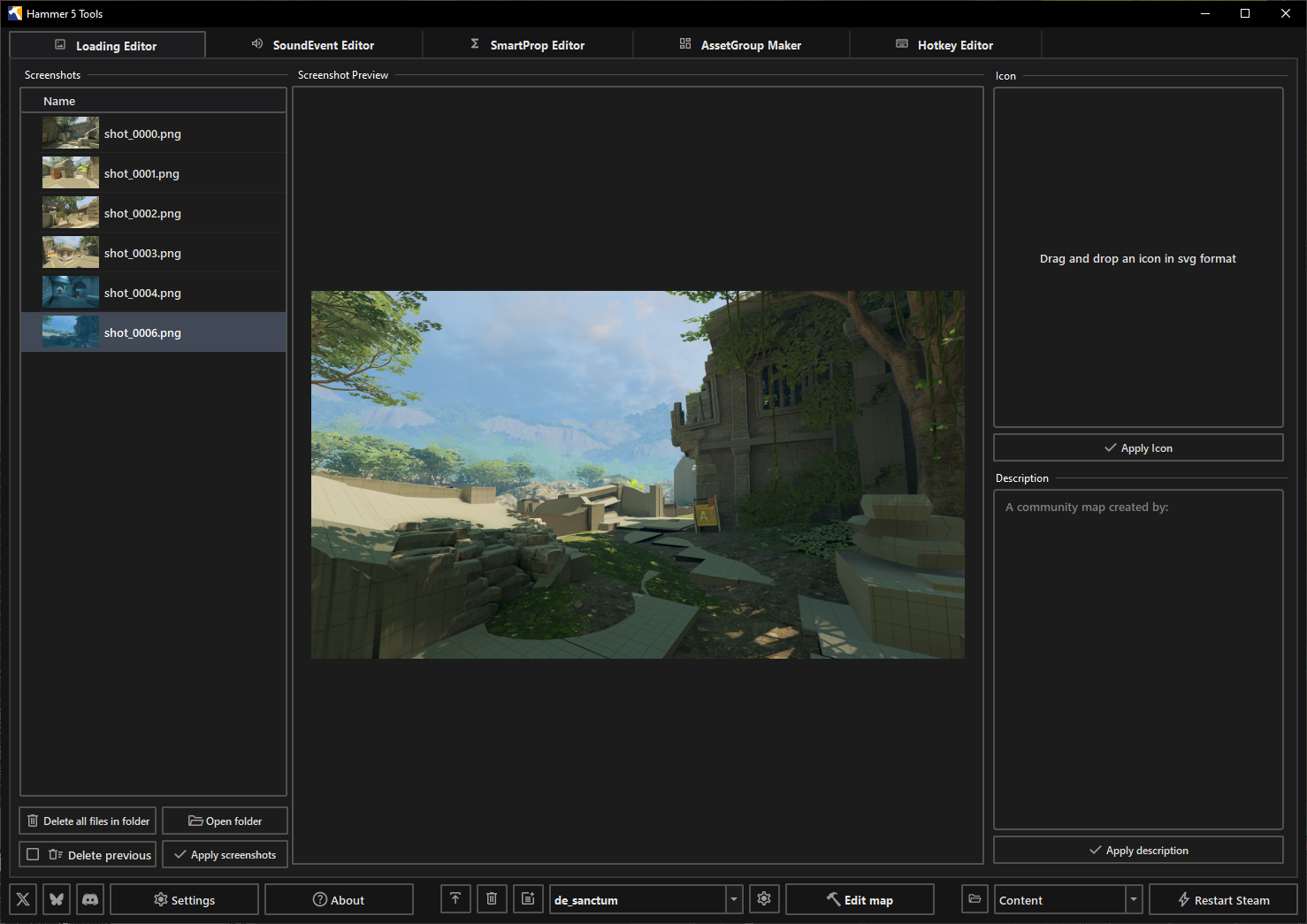Switch to the Loading Editor tab
This screenshot has height=924, width=1307.
coord(107,45)
